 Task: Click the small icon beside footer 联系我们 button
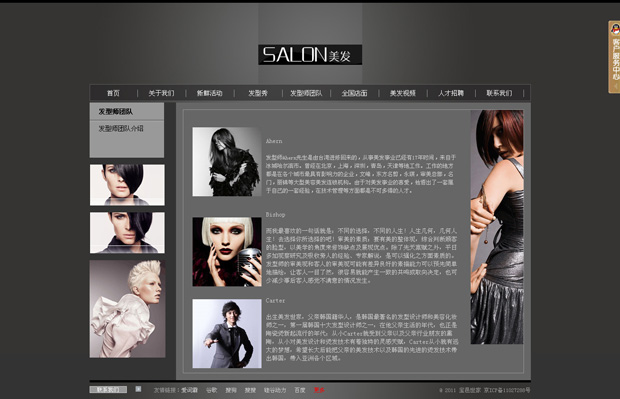pos(138,389)
